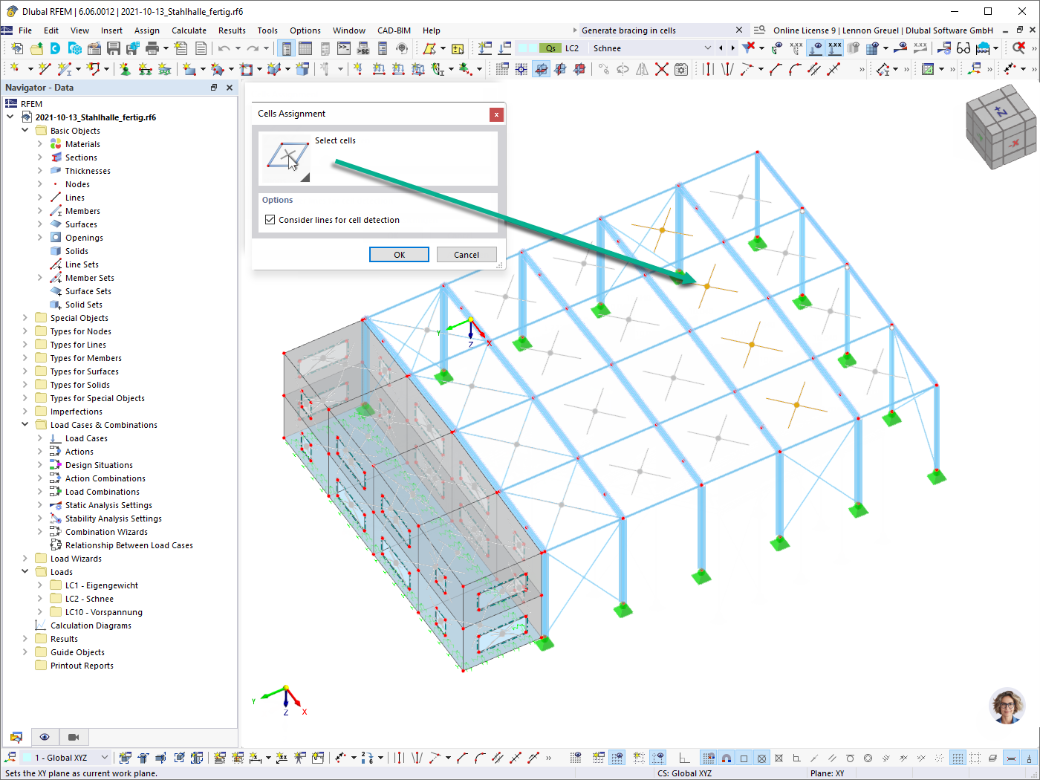
Task: Click the Redo arrow icon
Action: 253,48
